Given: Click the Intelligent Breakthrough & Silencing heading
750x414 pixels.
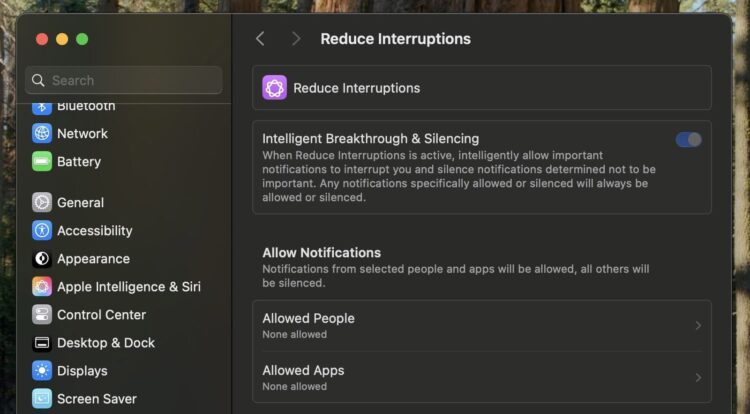Looking at the screenshot, I should point(371,139).
